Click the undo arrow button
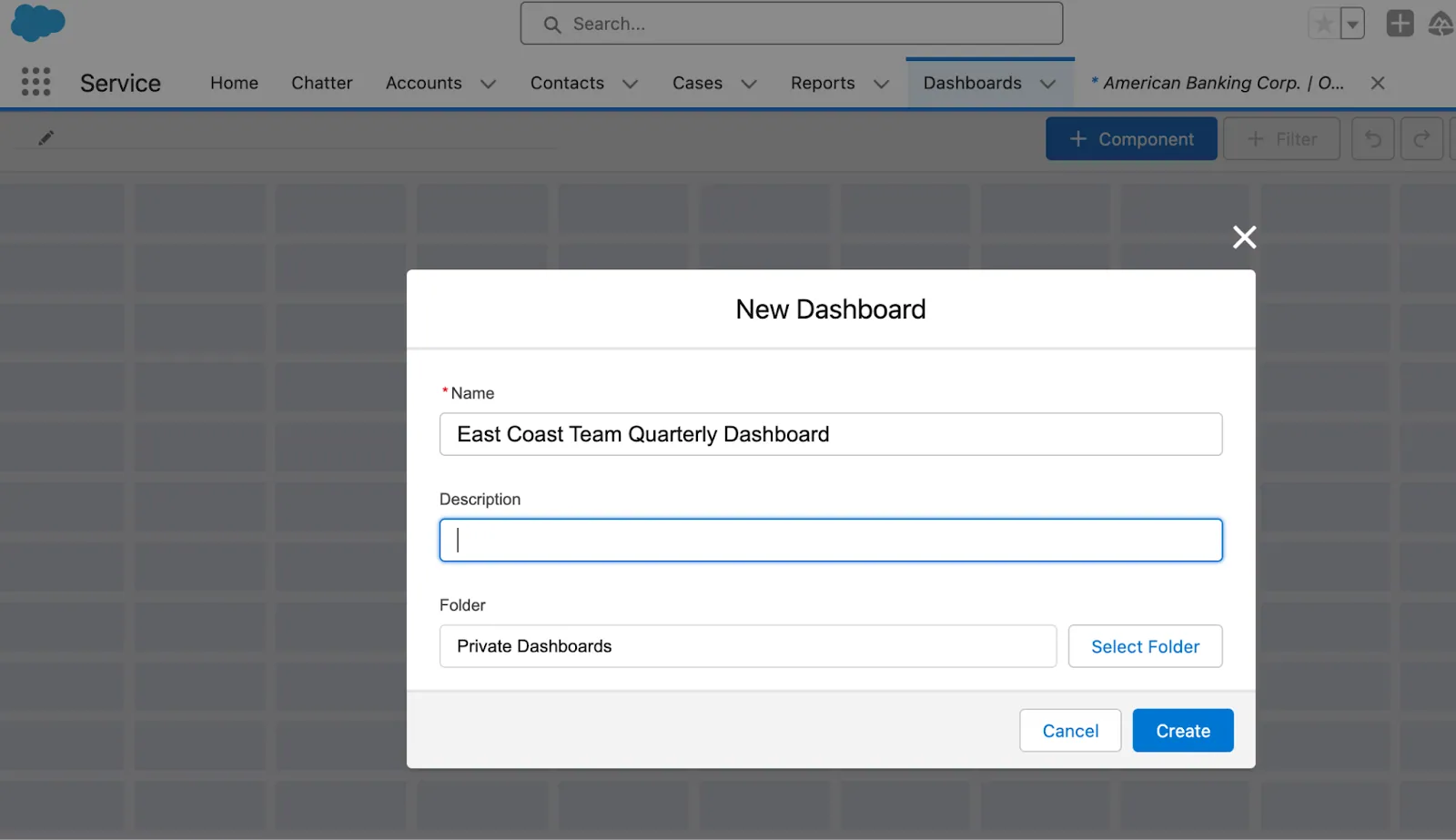 click(1373, 139)
